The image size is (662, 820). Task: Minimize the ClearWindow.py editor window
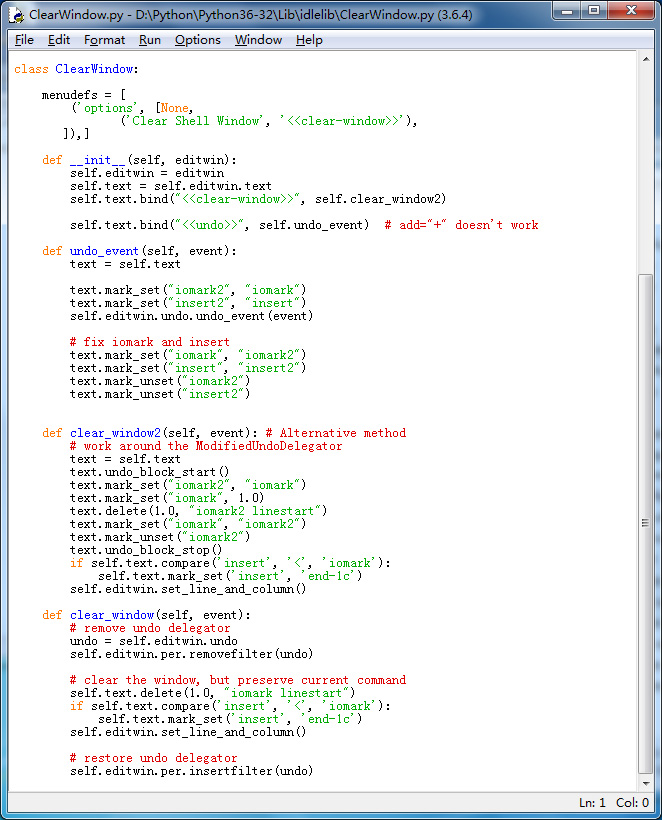tap(566, 11)
